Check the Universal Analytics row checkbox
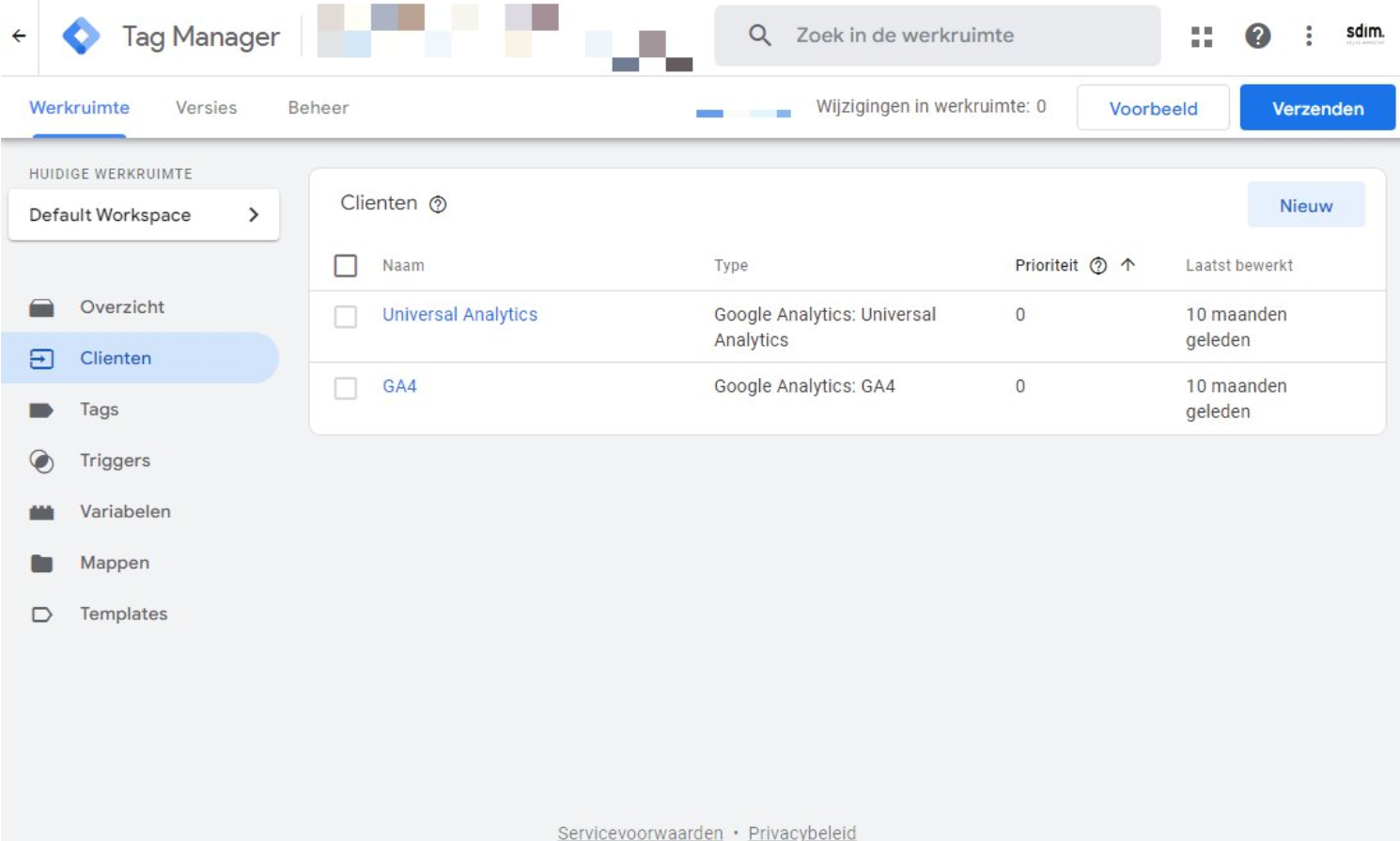The height and width of the screenshot is (841, 1400). (346, 315)
